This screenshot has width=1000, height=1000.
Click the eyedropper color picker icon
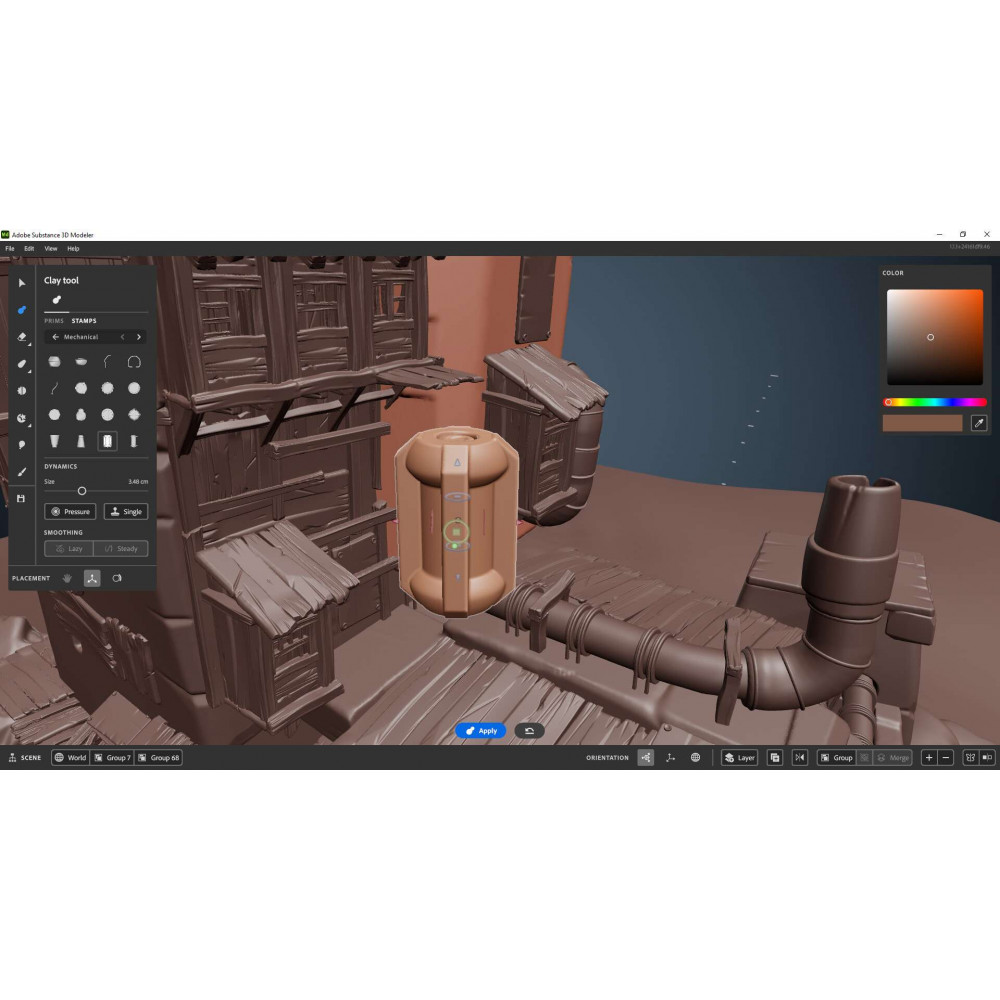pyautogui.click(x=979, y=423)
